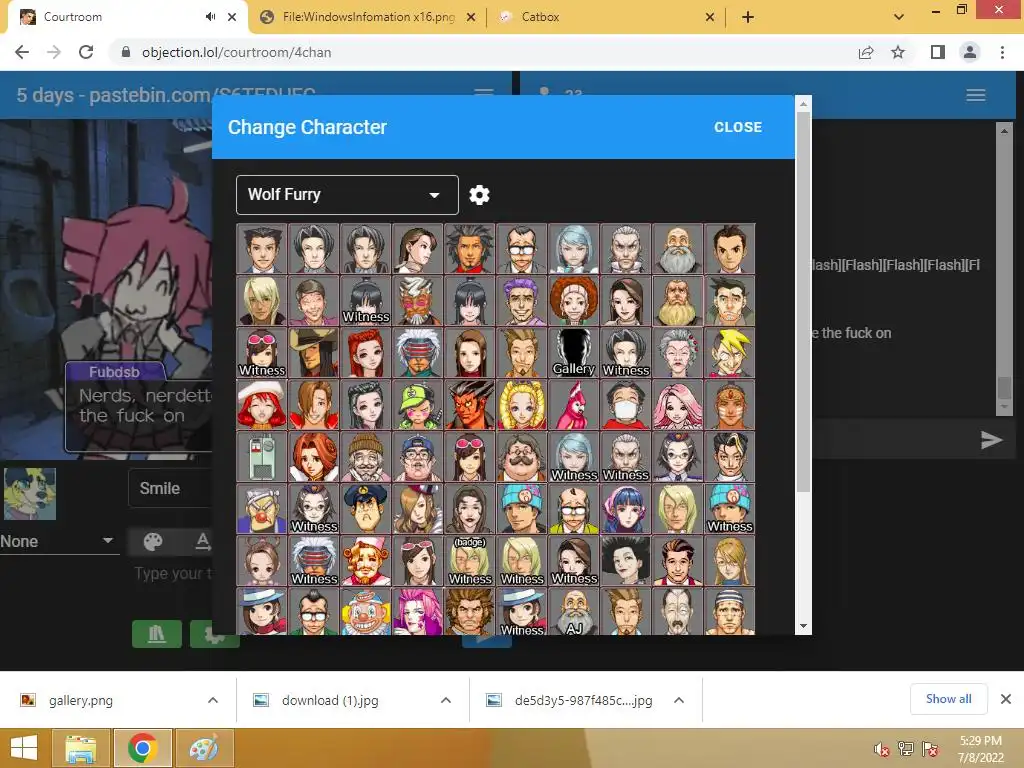
Task: Open the gallery.png downloaded file
Action: pyautogui.click(x=80, y=700)
